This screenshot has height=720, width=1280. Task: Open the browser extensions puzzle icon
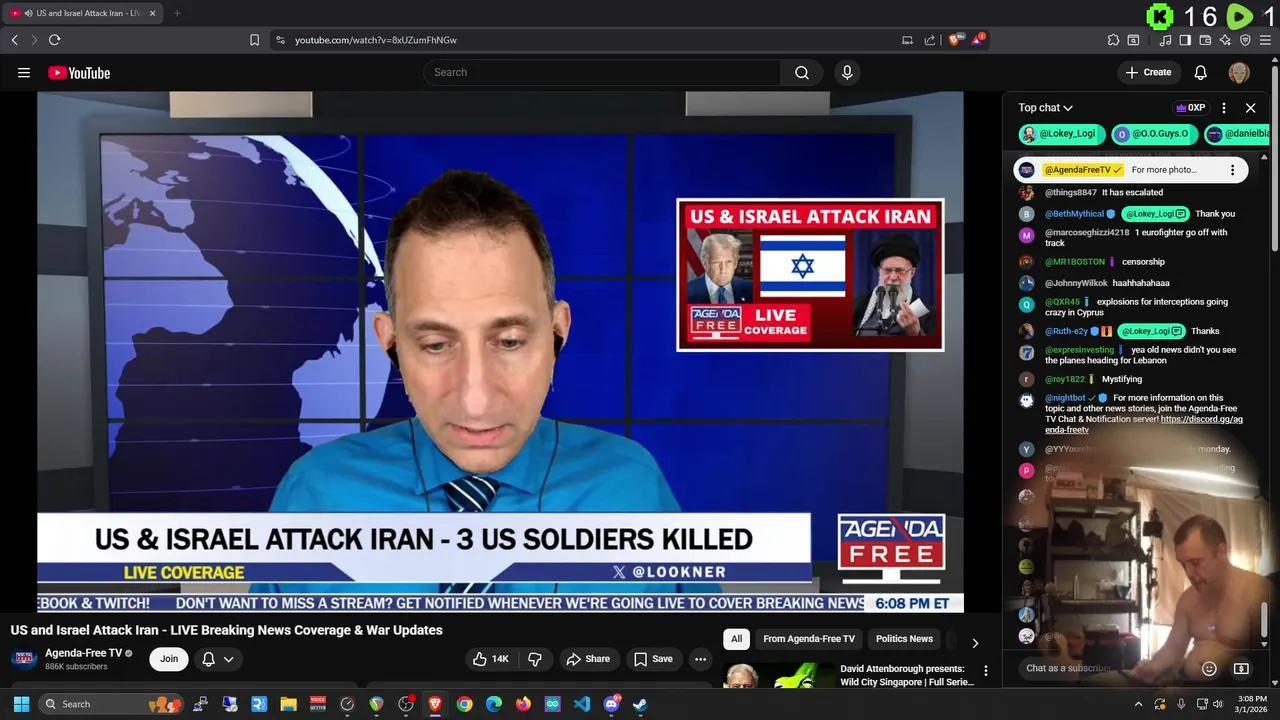(1113, 40)
